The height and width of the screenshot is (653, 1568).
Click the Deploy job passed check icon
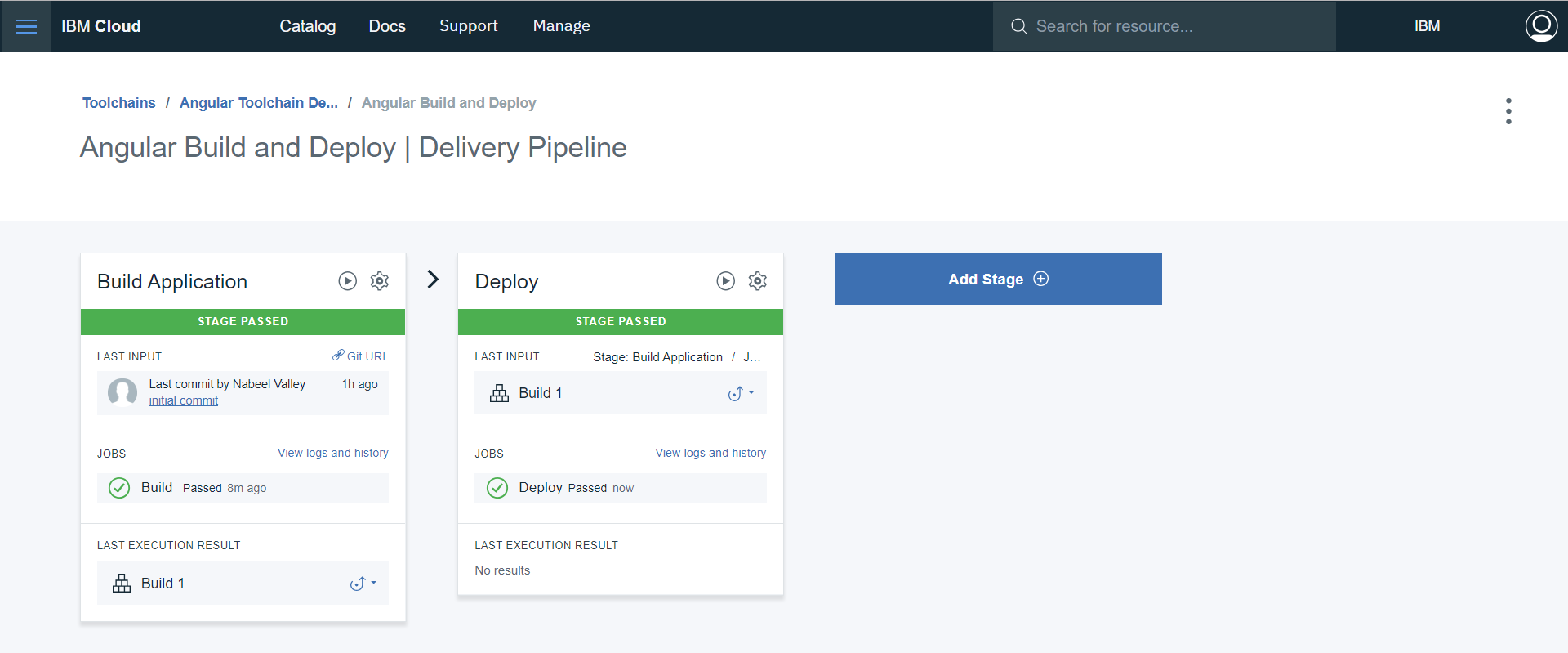497,488
